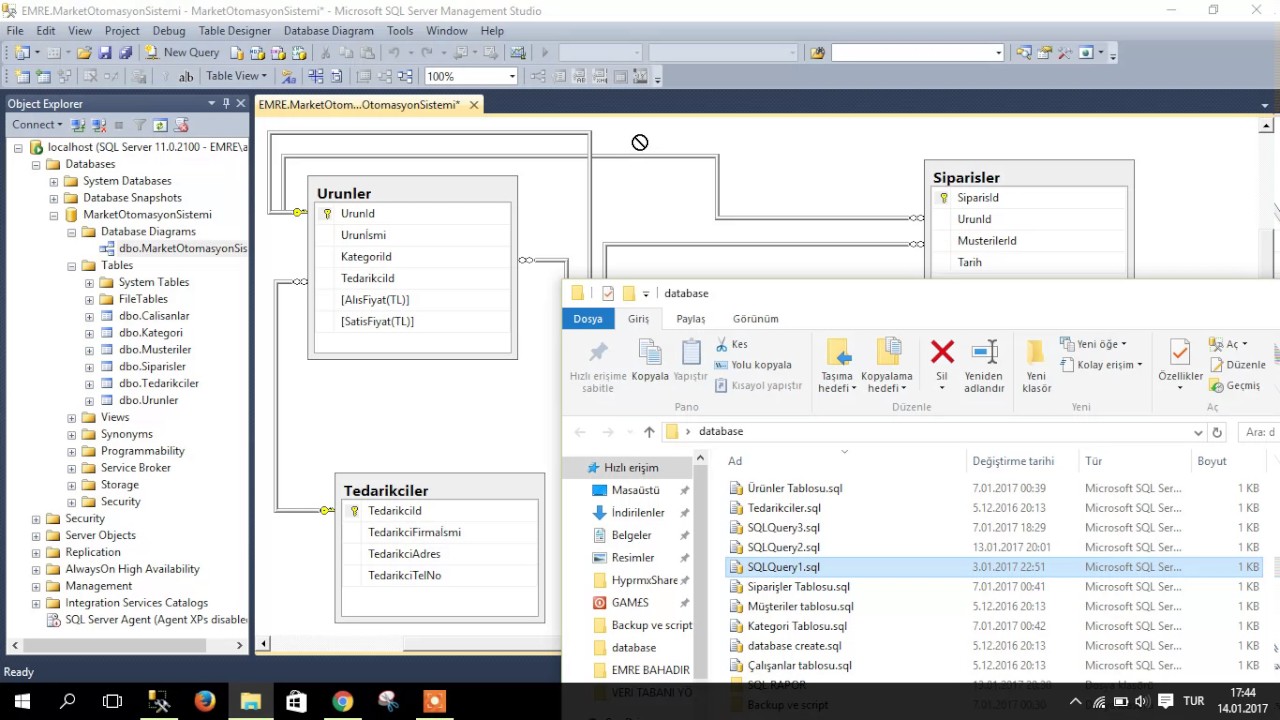The height and width of the screenshot is (720, 1280).
Task: Open the Table View dropdown
Action: pyautogui.click(x=237, y=76)
